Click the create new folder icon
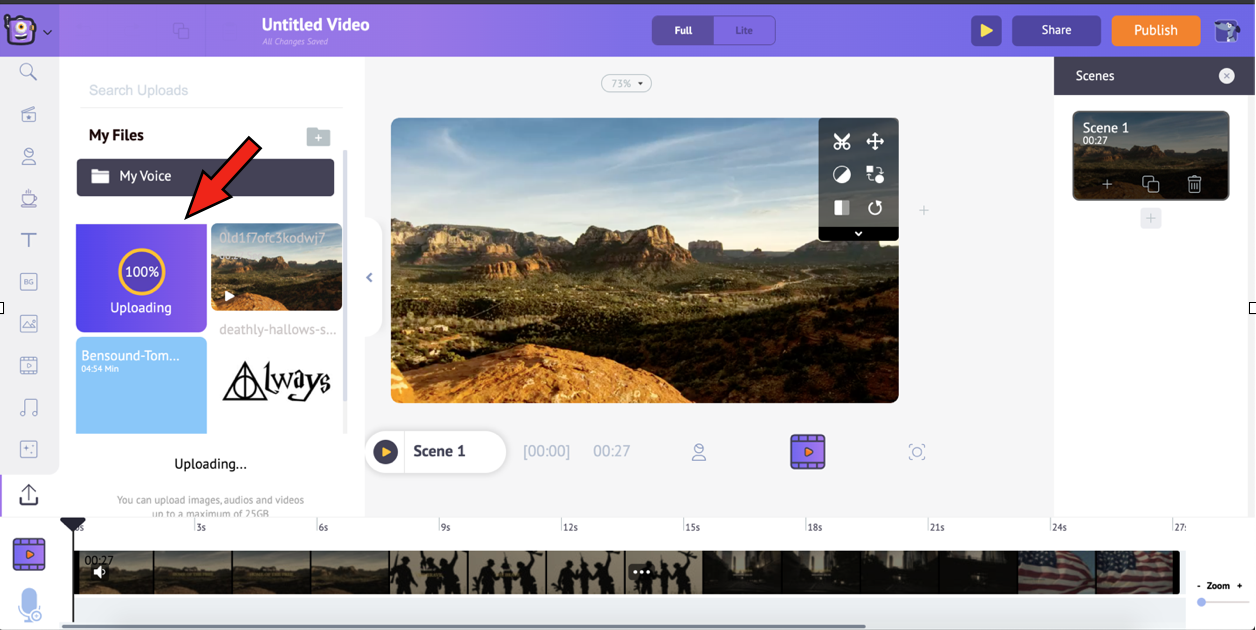This screenshot has height=630, width=1256. tap(318, 137)
